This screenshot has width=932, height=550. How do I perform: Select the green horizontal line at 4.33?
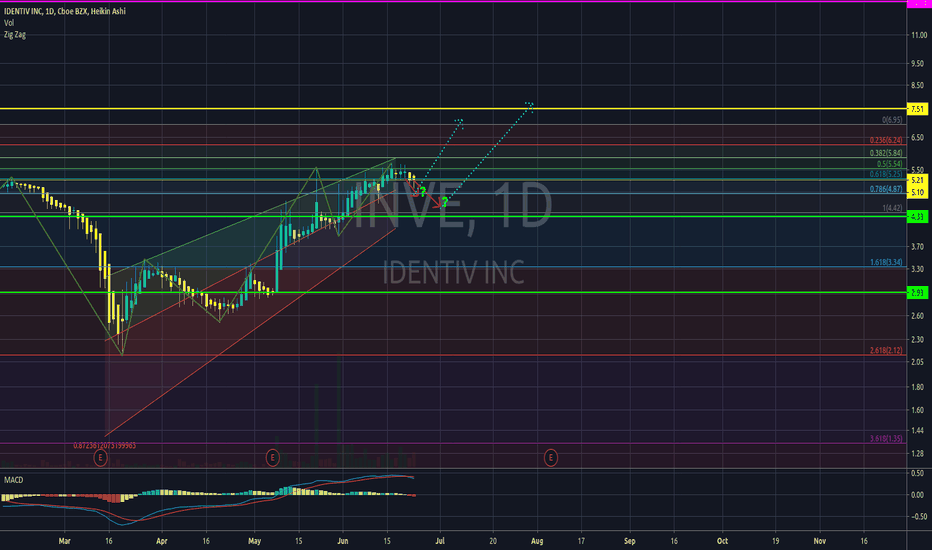click(x=453, y=216)
